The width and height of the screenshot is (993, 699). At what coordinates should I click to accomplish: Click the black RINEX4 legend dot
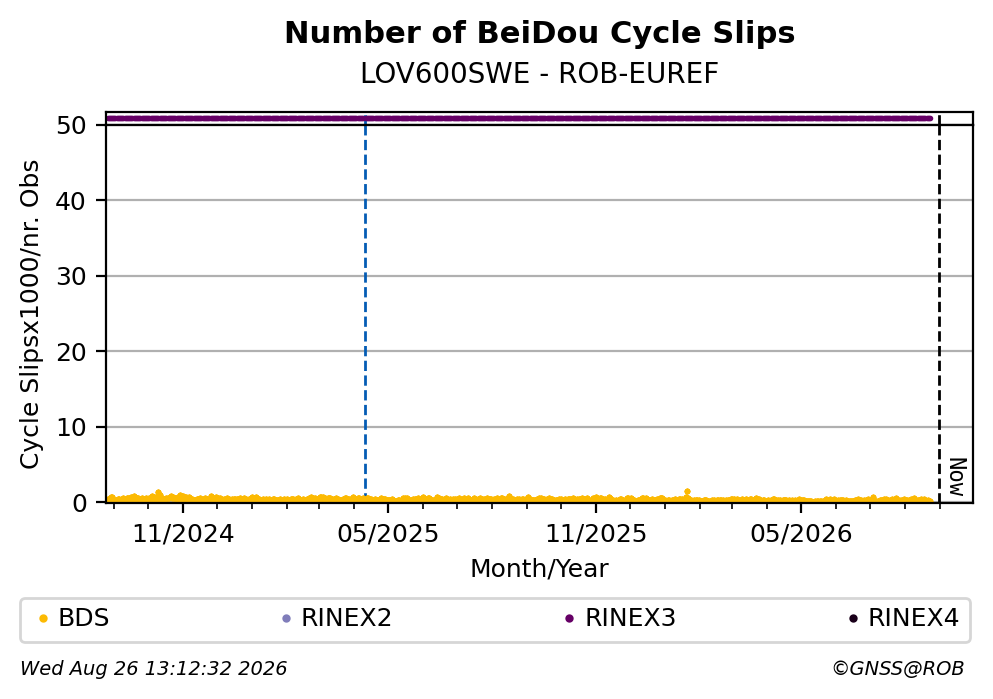point(853,619)
